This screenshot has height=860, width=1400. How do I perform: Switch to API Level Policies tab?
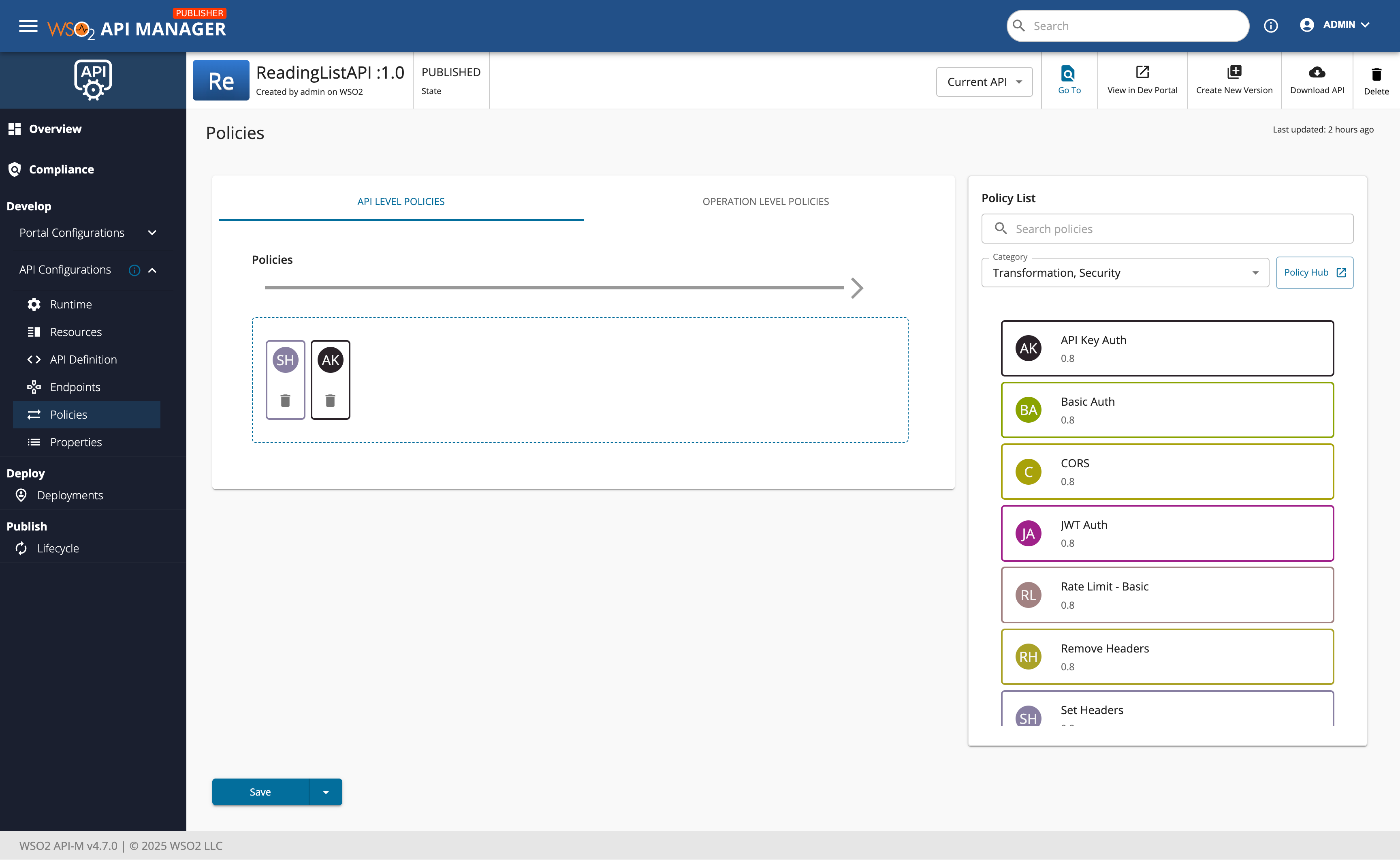(x=401, y=201)
